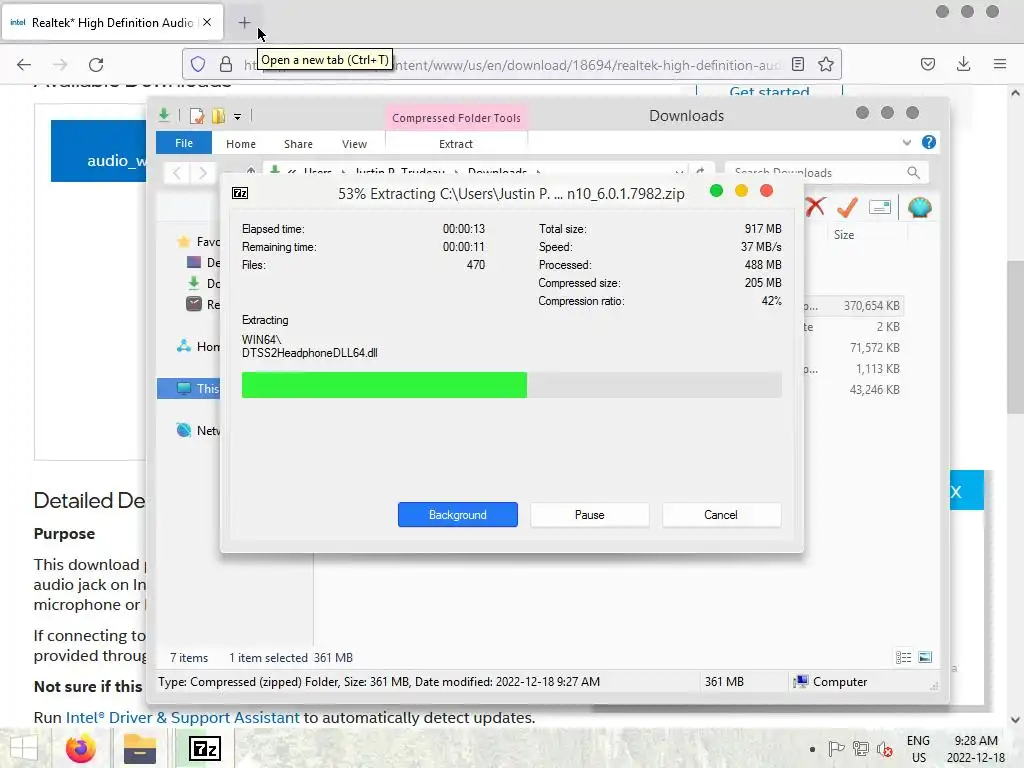Open a new browser tab with plus icon
The height and width of the screenshot is (768, 1024).
point(244,23)
